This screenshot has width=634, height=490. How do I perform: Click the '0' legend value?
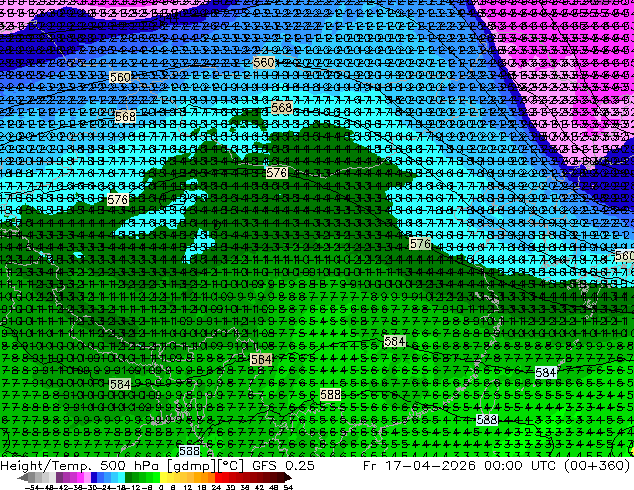point(161,487)
